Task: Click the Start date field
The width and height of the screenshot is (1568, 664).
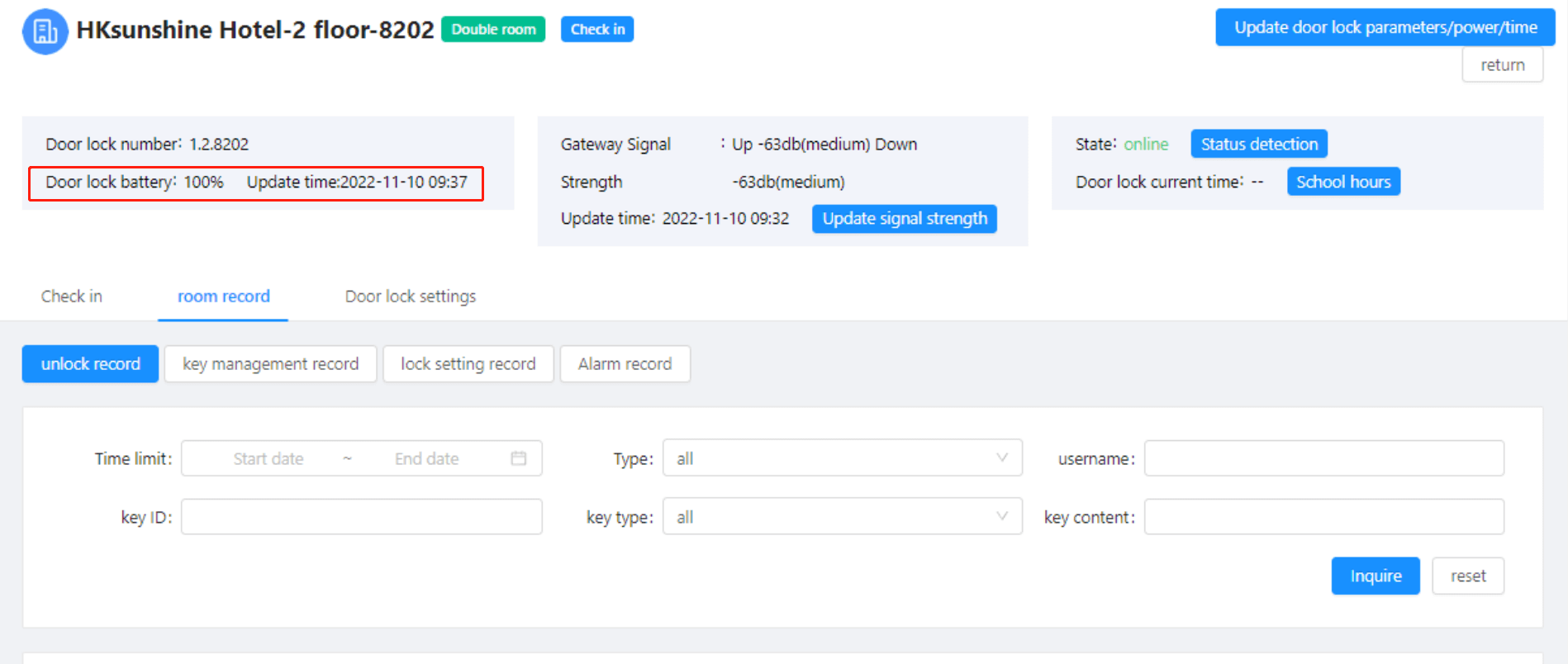Action: (x=268, y=458)
